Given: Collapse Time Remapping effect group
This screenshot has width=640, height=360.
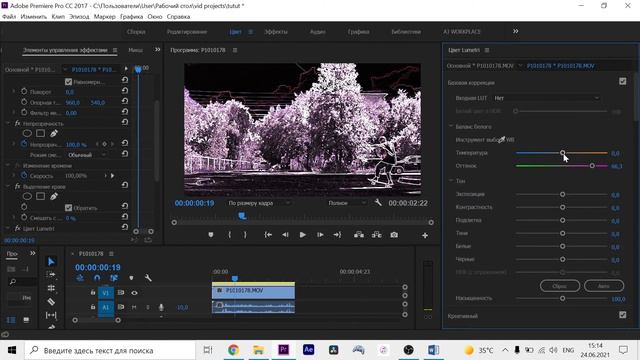Looking at the screenshot, I should [x=8, y=165].
